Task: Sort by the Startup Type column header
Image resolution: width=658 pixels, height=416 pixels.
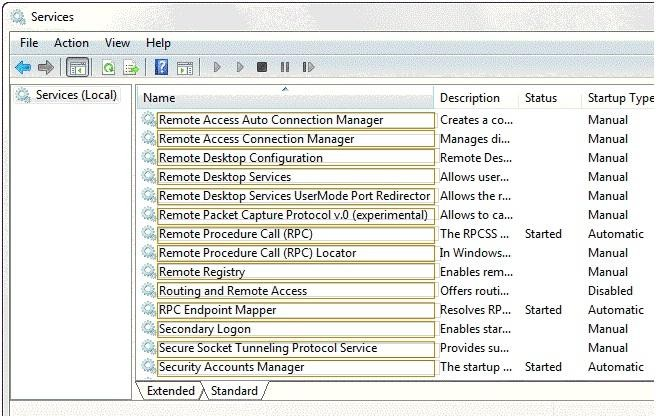Action: [620, 98]
